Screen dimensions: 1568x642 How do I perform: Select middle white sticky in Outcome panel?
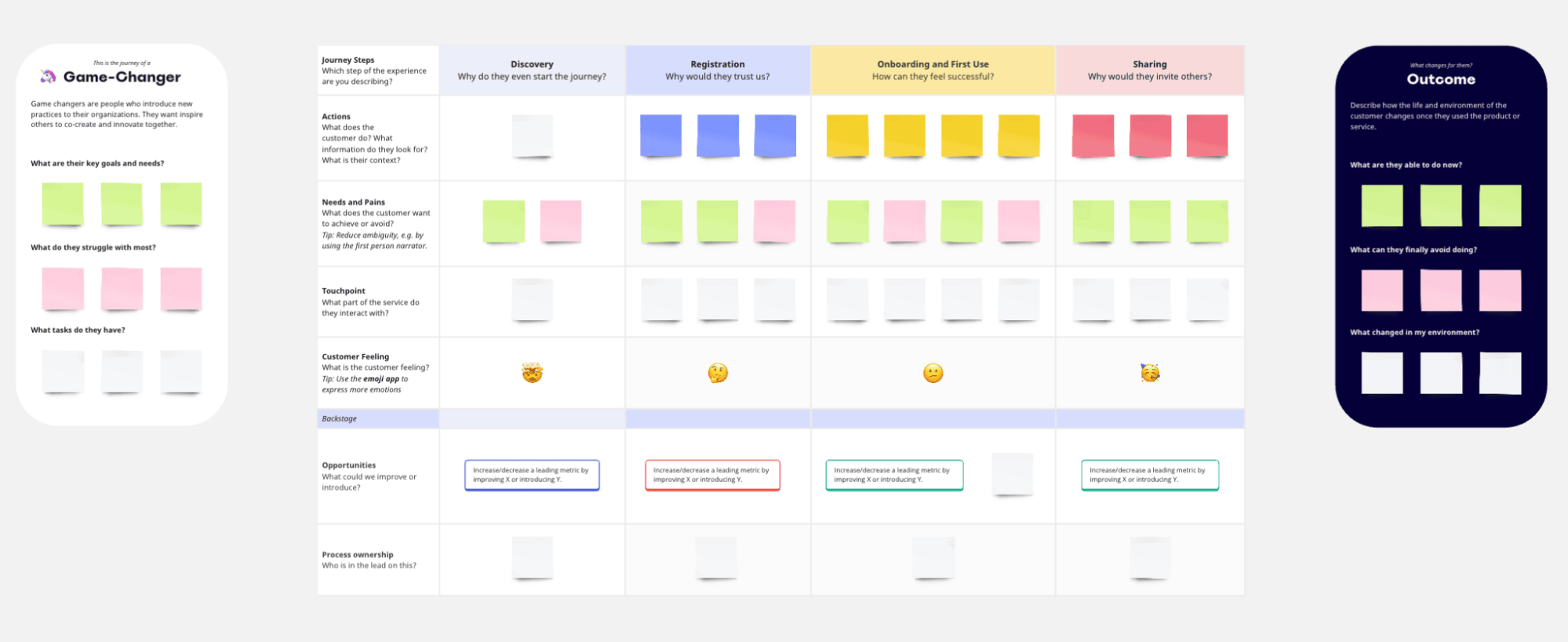1441,373
